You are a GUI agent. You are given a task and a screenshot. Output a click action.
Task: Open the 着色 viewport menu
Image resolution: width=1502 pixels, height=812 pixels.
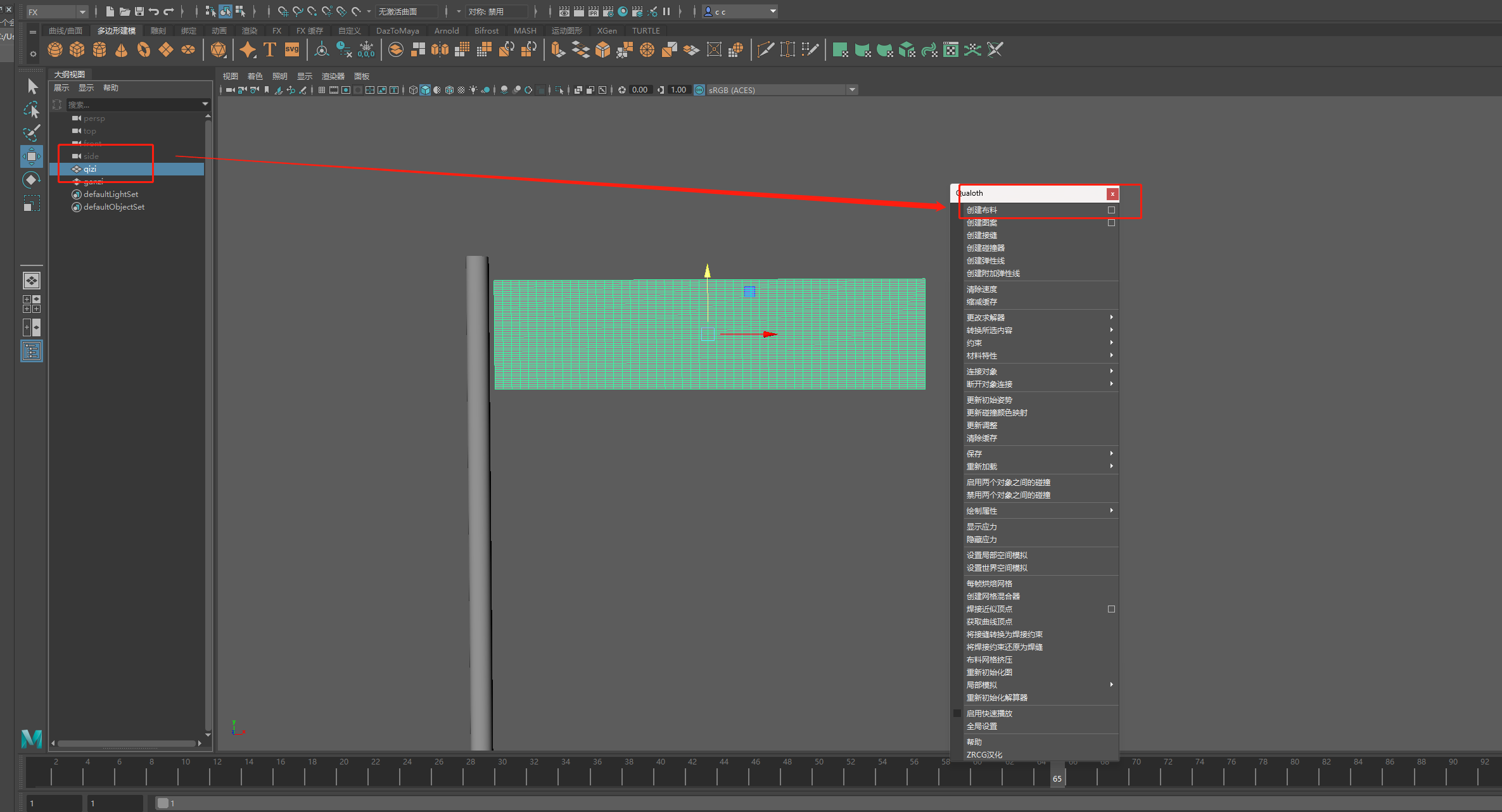tap(255, 76)
